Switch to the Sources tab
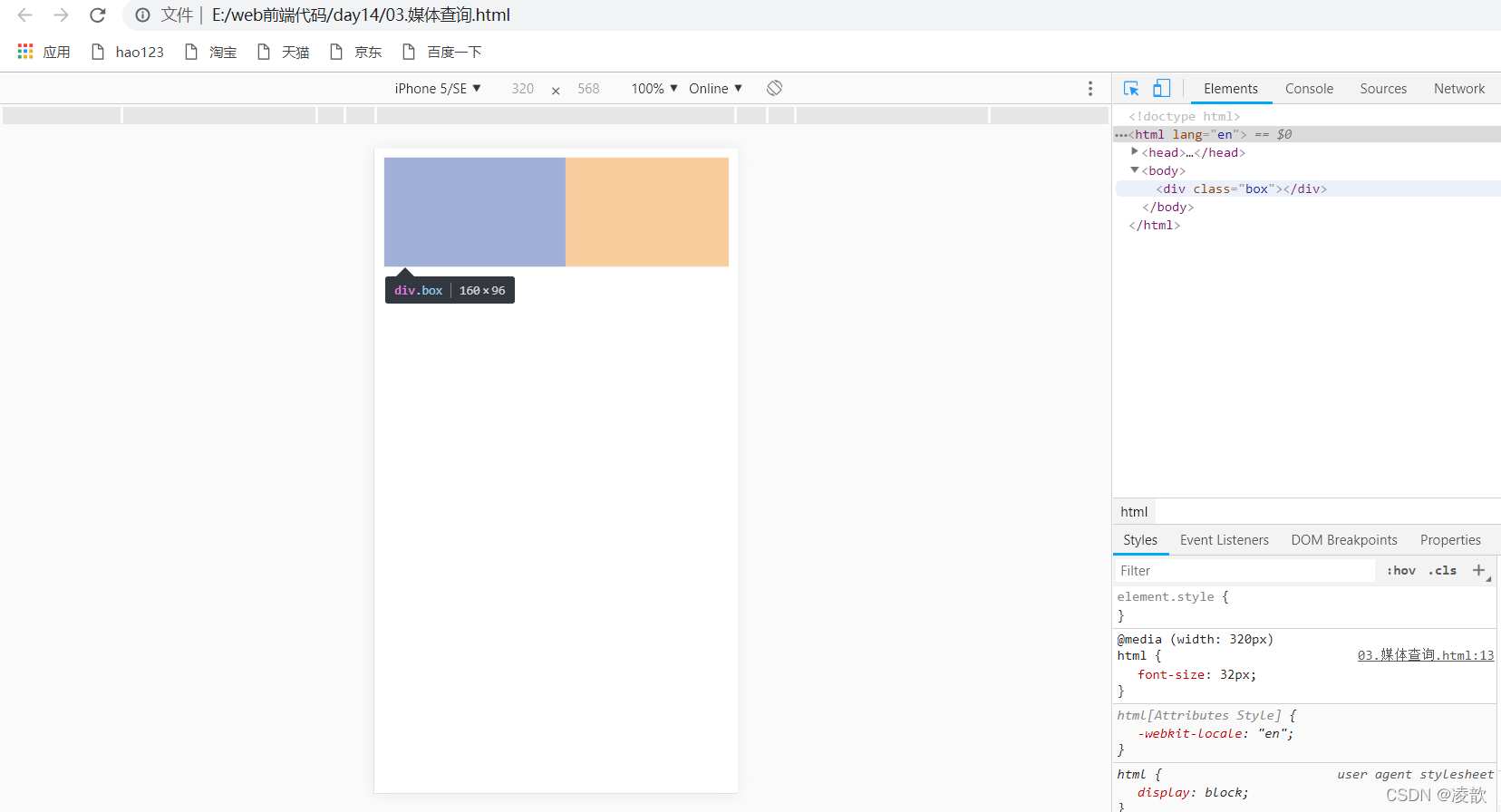The image size is (1501, 812). tap(1383, 88)
